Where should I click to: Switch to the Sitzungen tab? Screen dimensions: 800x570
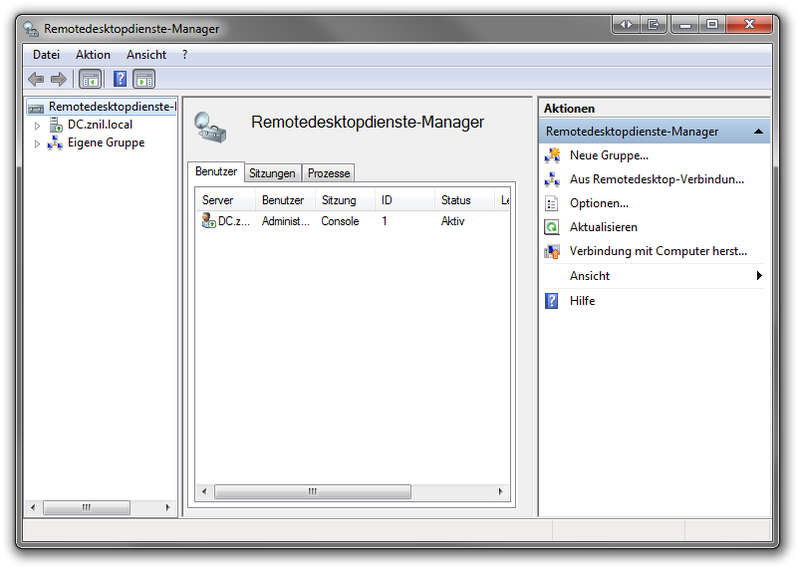(x=272, y=173)
